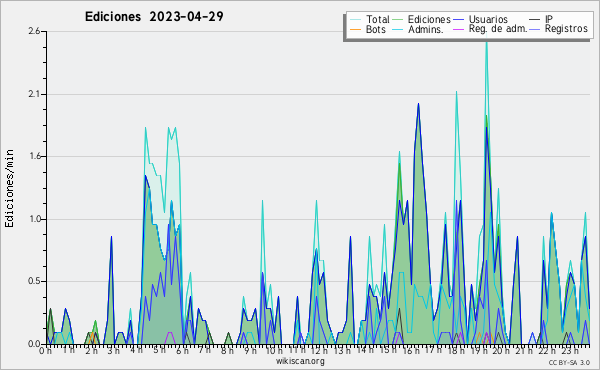Viewport: 600px width, 370px height.
Task: Click the 'Total' legend label
Action: point(377,19)
